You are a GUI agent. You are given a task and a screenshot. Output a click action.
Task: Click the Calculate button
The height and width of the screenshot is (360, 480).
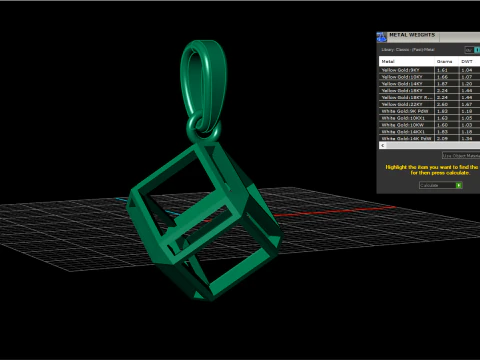(440, 185)
